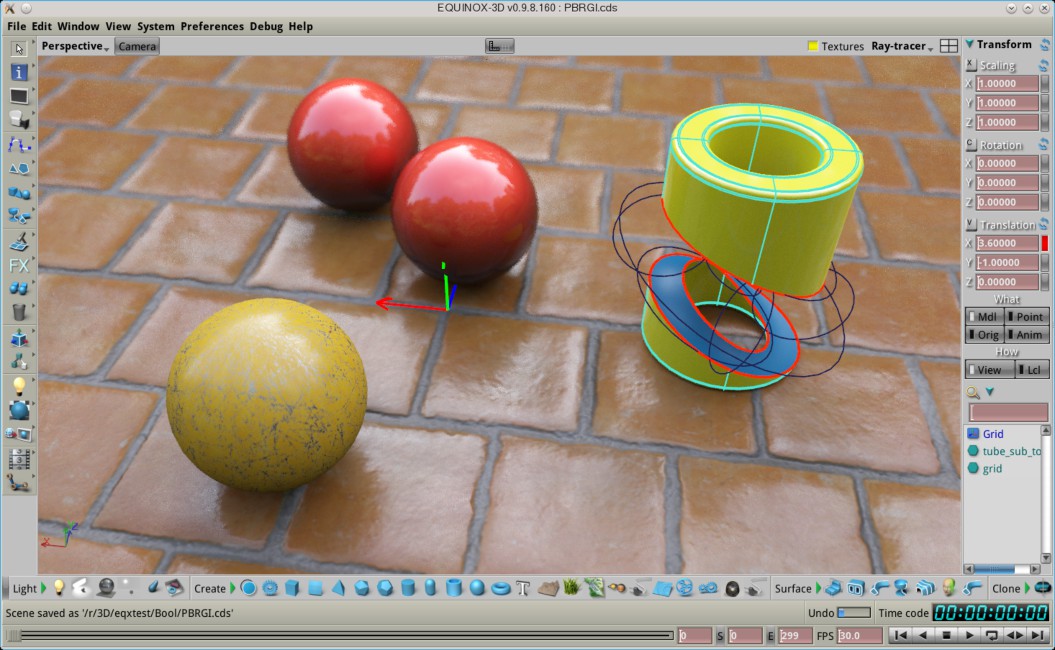Open the Preferences menu
Screen dimensions: 1055x650
[x=210, y=26]
